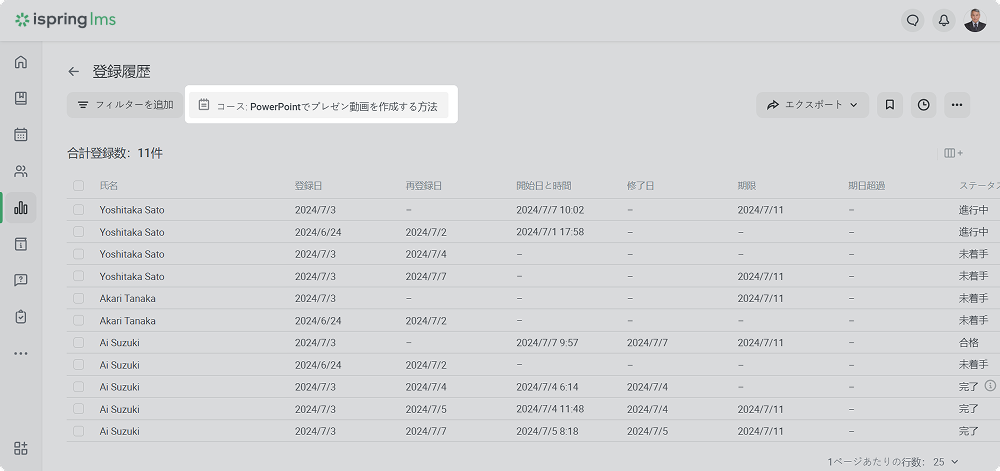Image resolution: width=1000 pixels, height=471 pixels.
Task: Open the notifications bell
Action: click(x=943, y=20)
